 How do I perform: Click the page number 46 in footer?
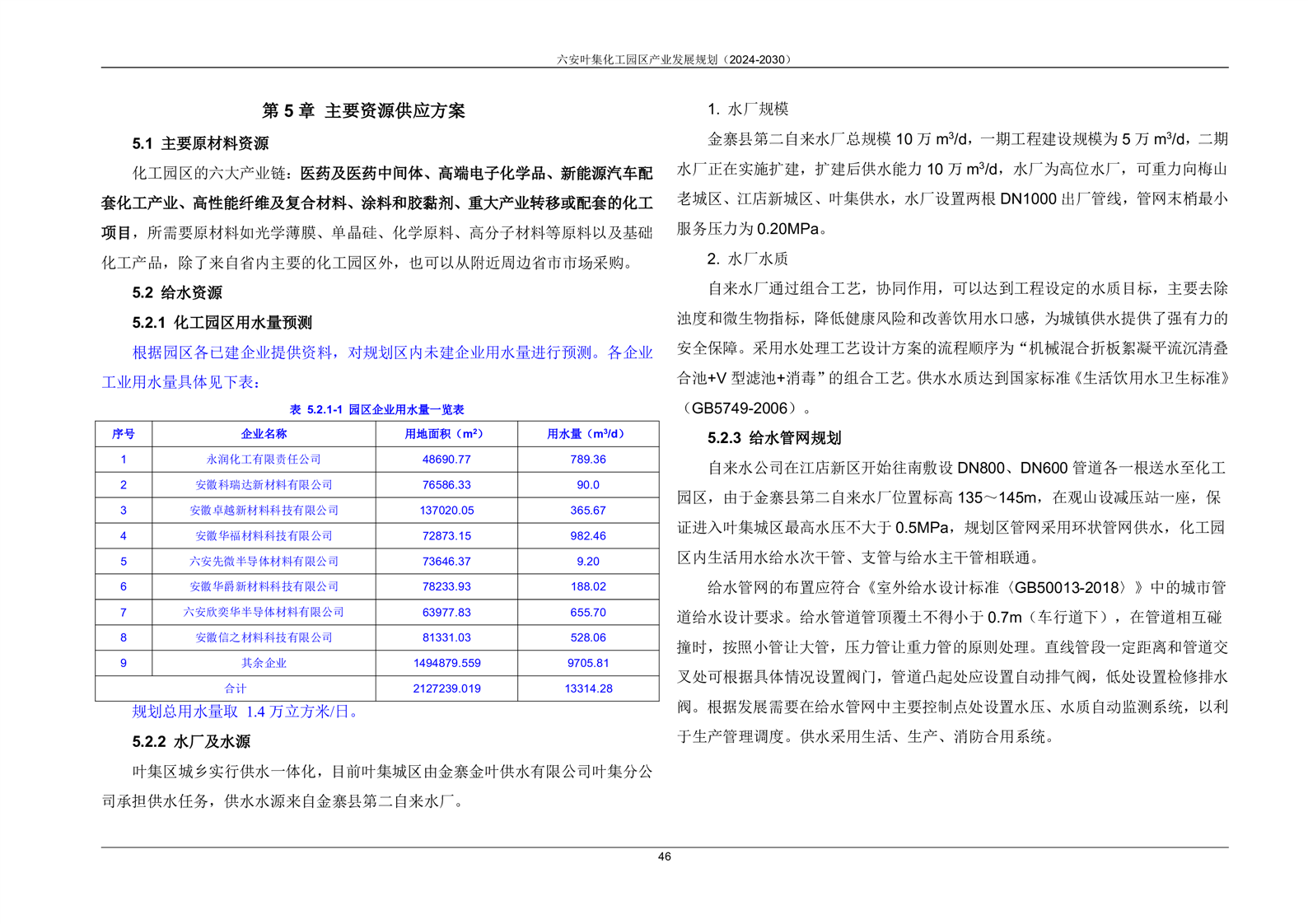(x=664, y=856)
